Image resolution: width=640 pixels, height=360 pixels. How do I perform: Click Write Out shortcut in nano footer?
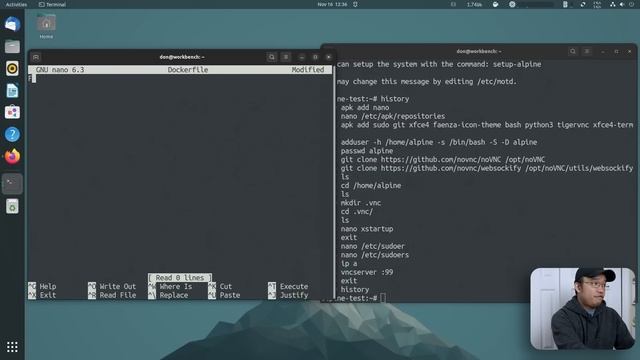pos(112,287)
